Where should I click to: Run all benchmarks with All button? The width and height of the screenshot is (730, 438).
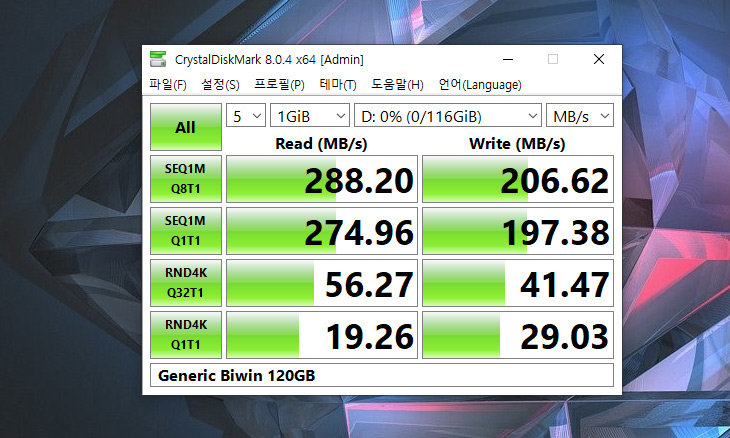click(x=186, y=127)
